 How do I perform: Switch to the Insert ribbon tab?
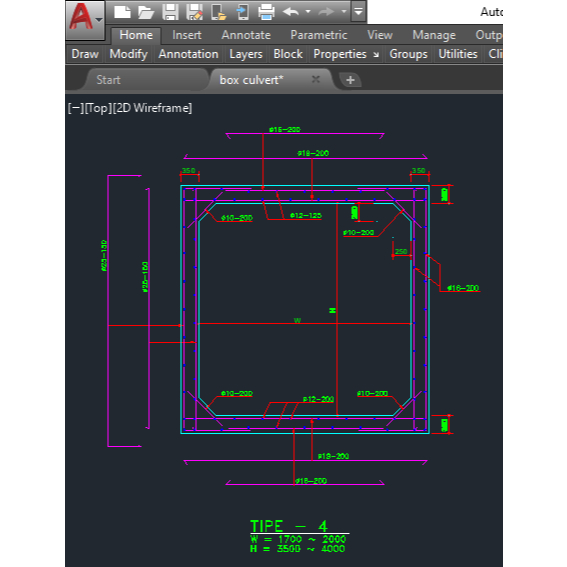(x=187, y=35)
